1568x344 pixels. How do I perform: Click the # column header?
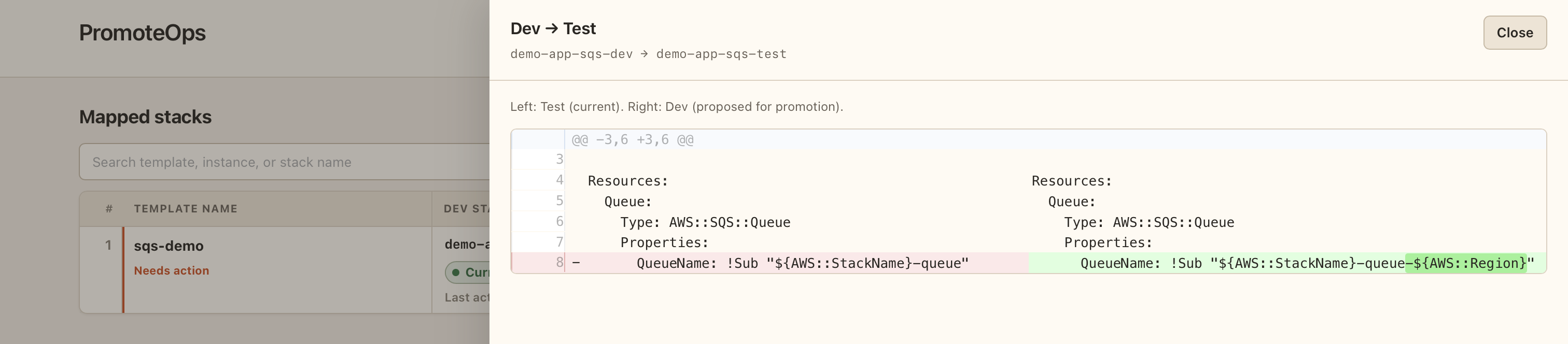(x=109, y=208)
